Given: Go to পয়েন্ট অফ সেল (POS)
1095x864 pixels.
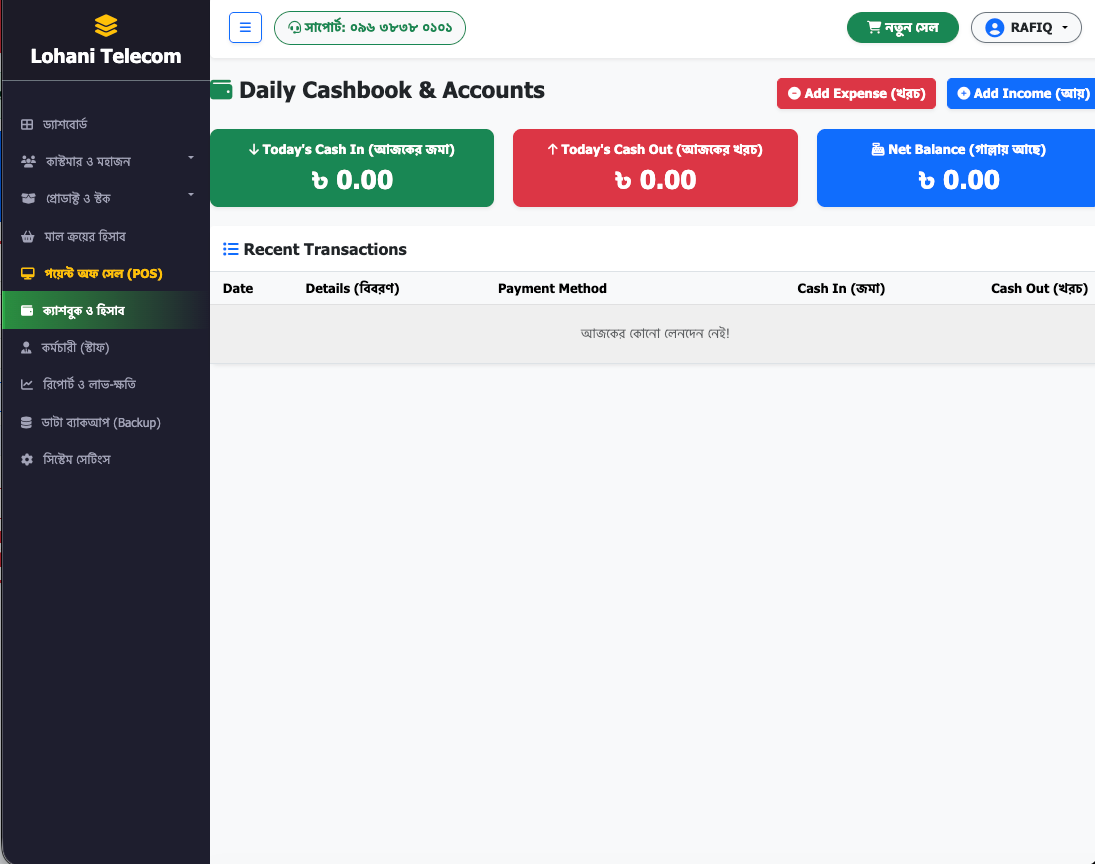Looking at the screenshot, I should coord(105,273).
